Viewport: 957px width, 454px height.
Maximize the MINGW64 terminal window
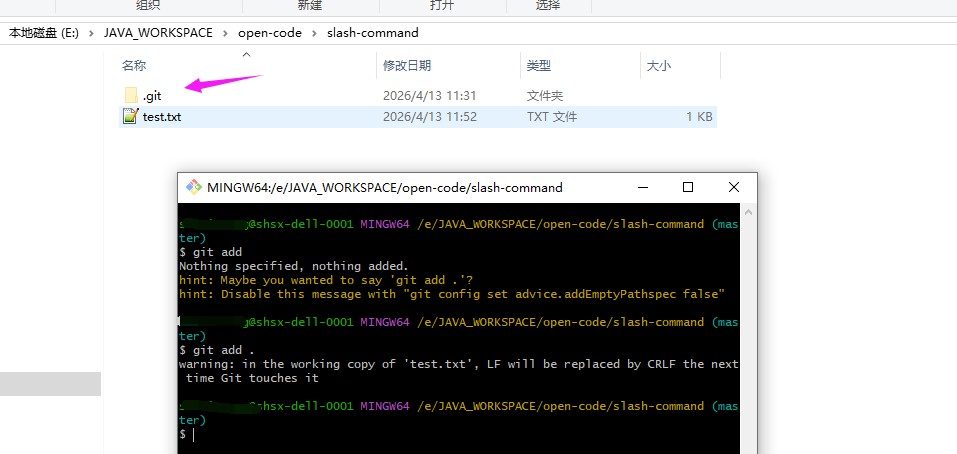point(688,187)
